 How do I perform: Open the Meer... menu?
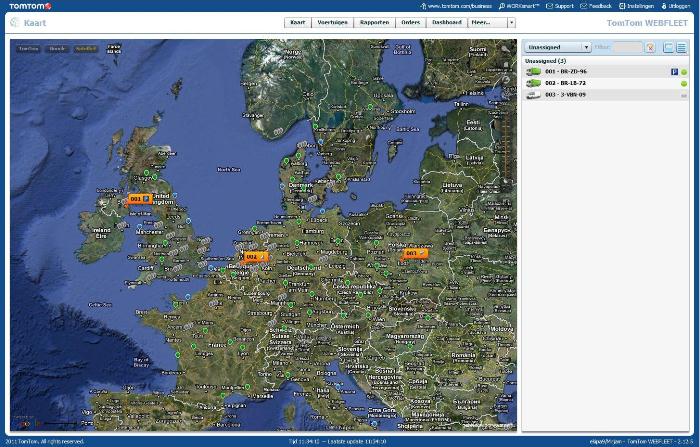[x=488, y=22]
